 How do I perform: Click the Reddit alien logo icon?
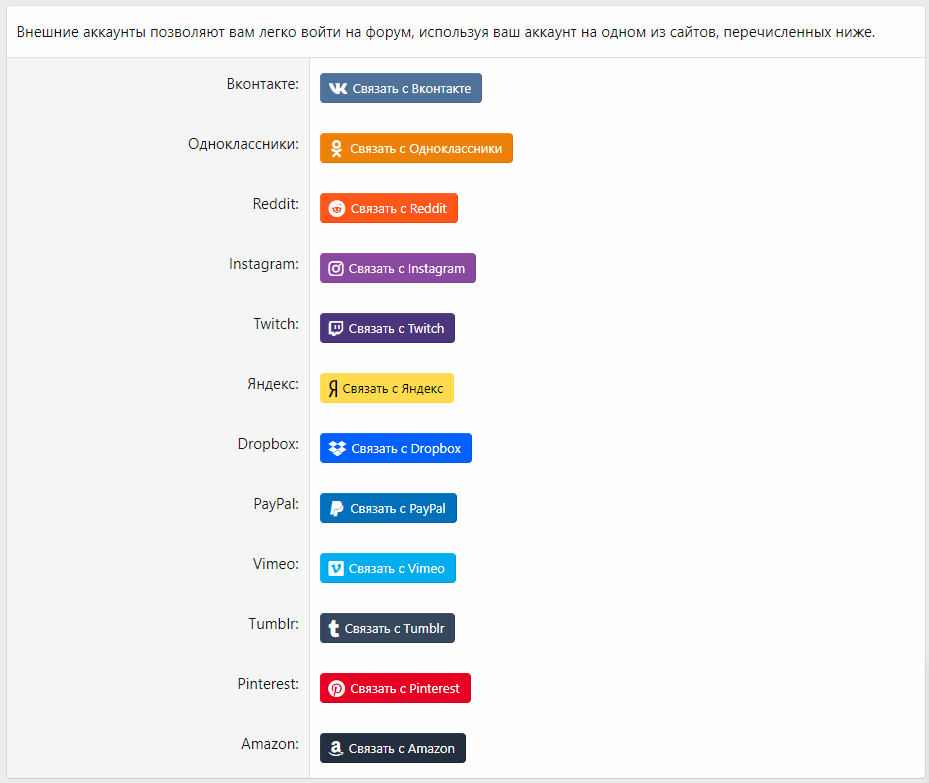337,208
